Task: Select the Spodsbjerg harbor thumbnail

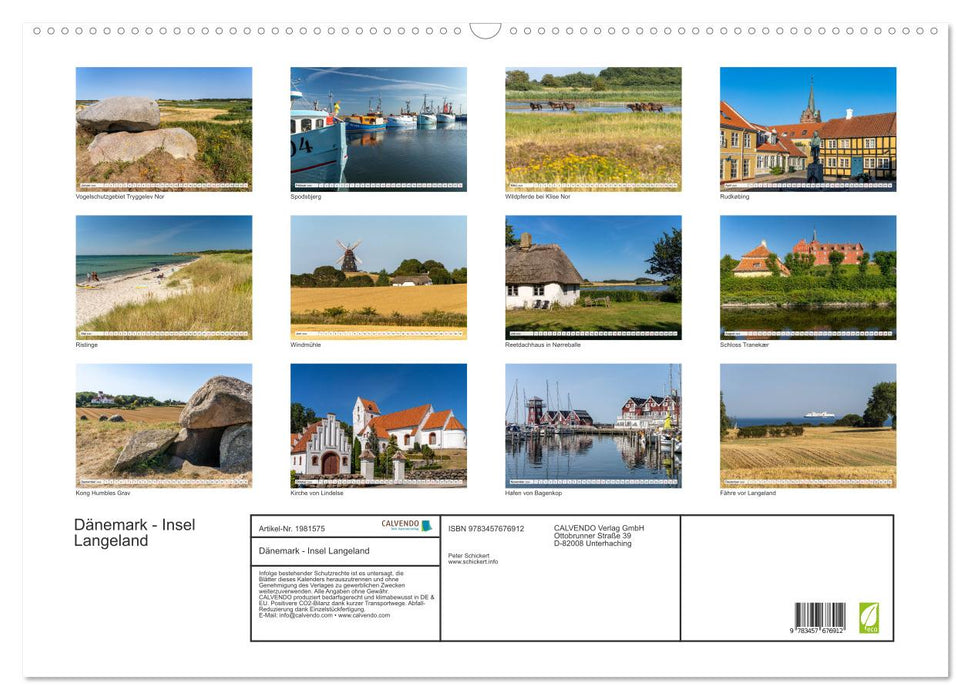Action: (x=378, y=128)
